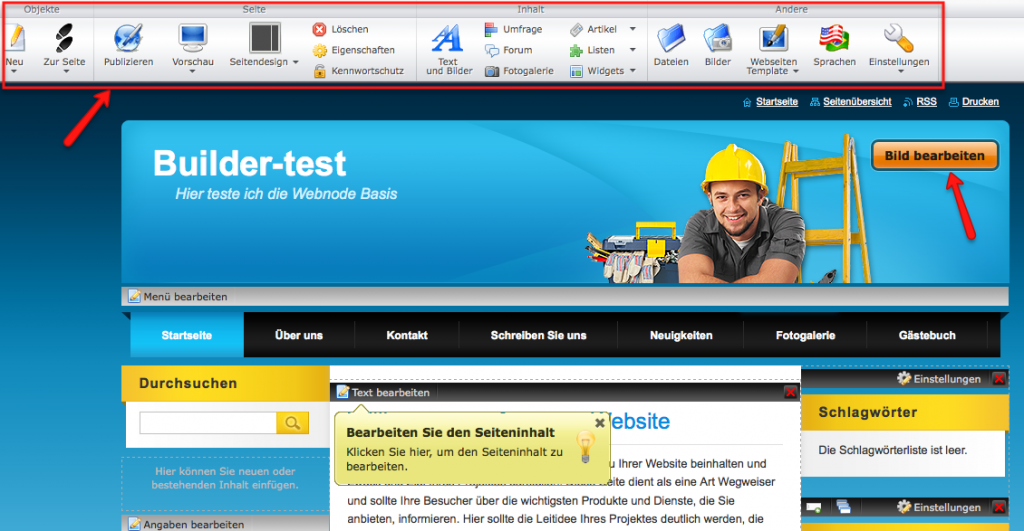This screenshot has width=1024, height=531.
Task: Click into the Durchsuchen search field
Action: click(x=208, y=423)
